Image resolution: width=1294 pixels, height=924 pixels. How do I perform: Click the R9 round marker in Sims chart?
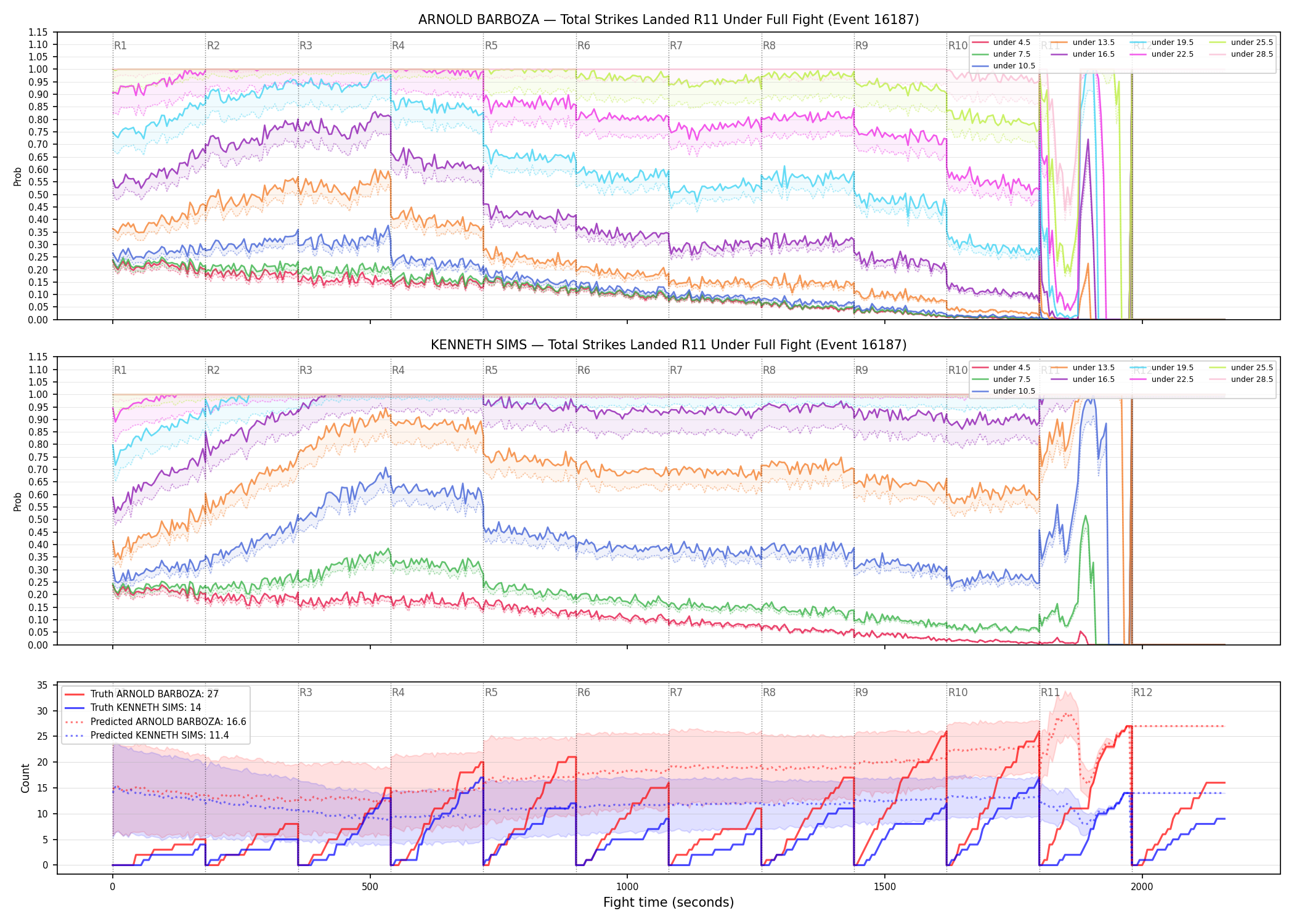pos(861,370)
